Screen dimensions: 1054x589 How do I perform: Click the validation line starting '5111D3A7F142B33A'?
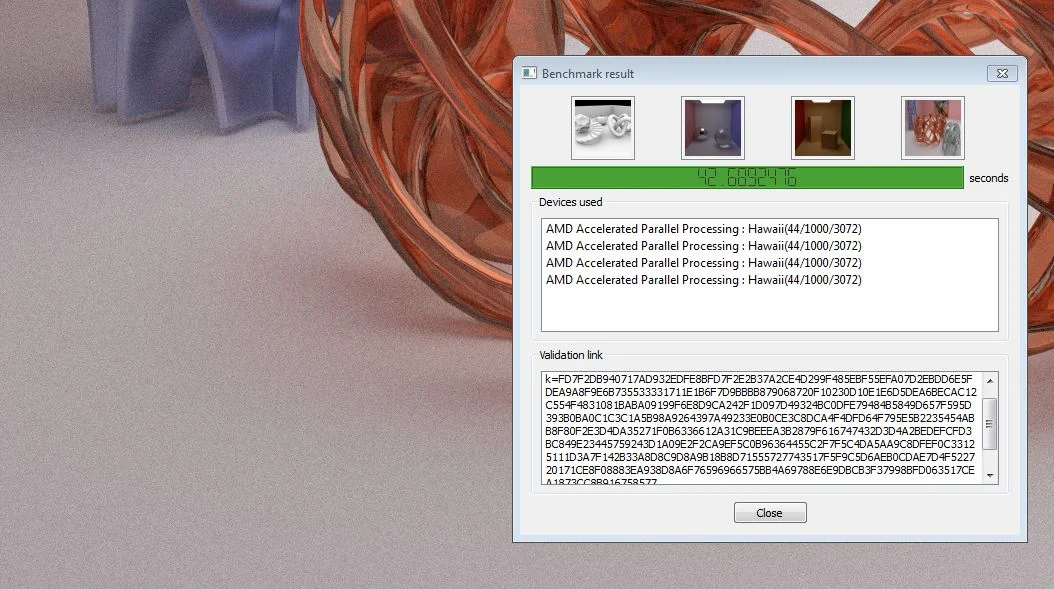[x=760, y=457]
